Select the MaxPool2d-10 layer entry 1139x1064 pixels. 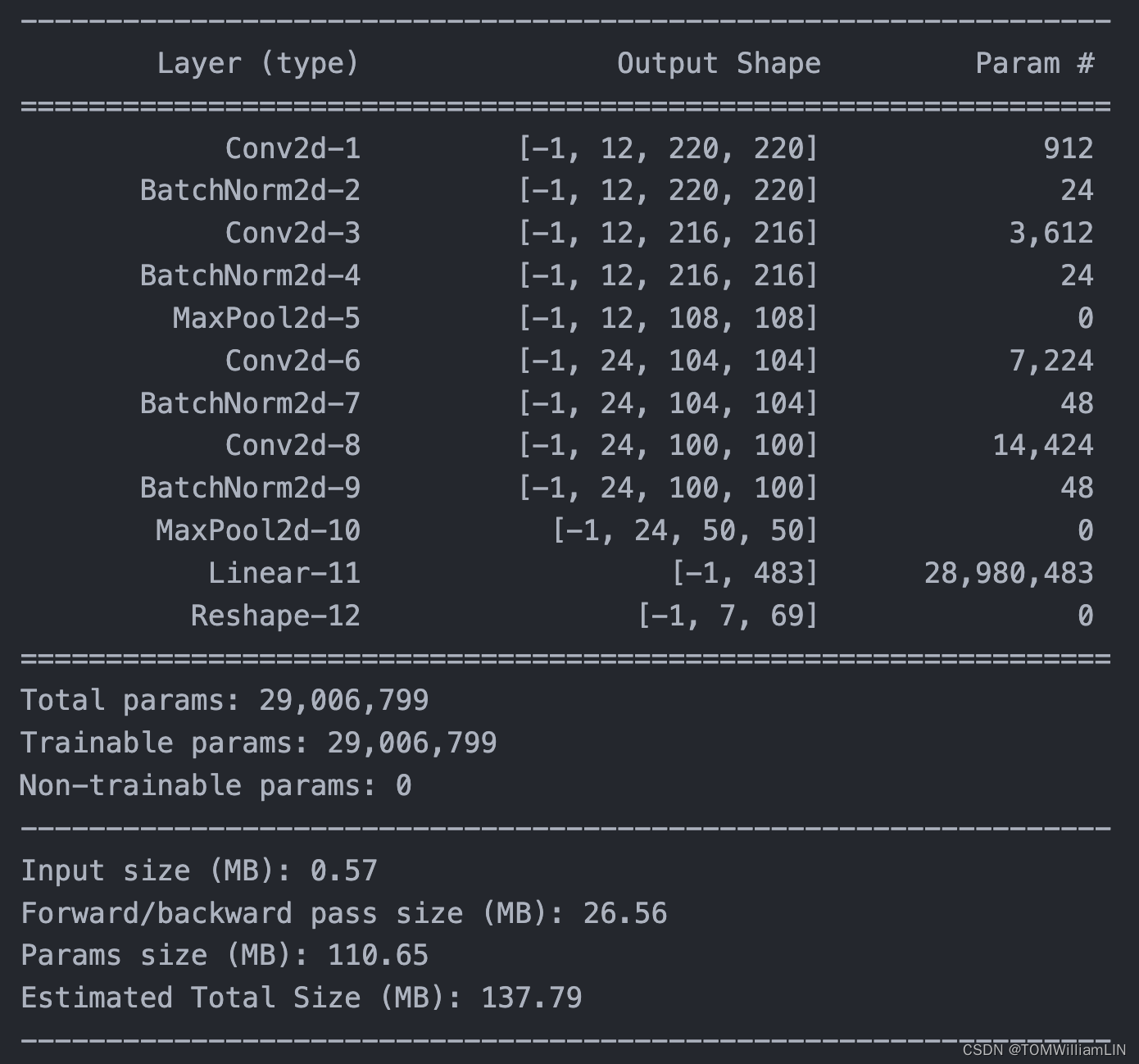[258, 530]
